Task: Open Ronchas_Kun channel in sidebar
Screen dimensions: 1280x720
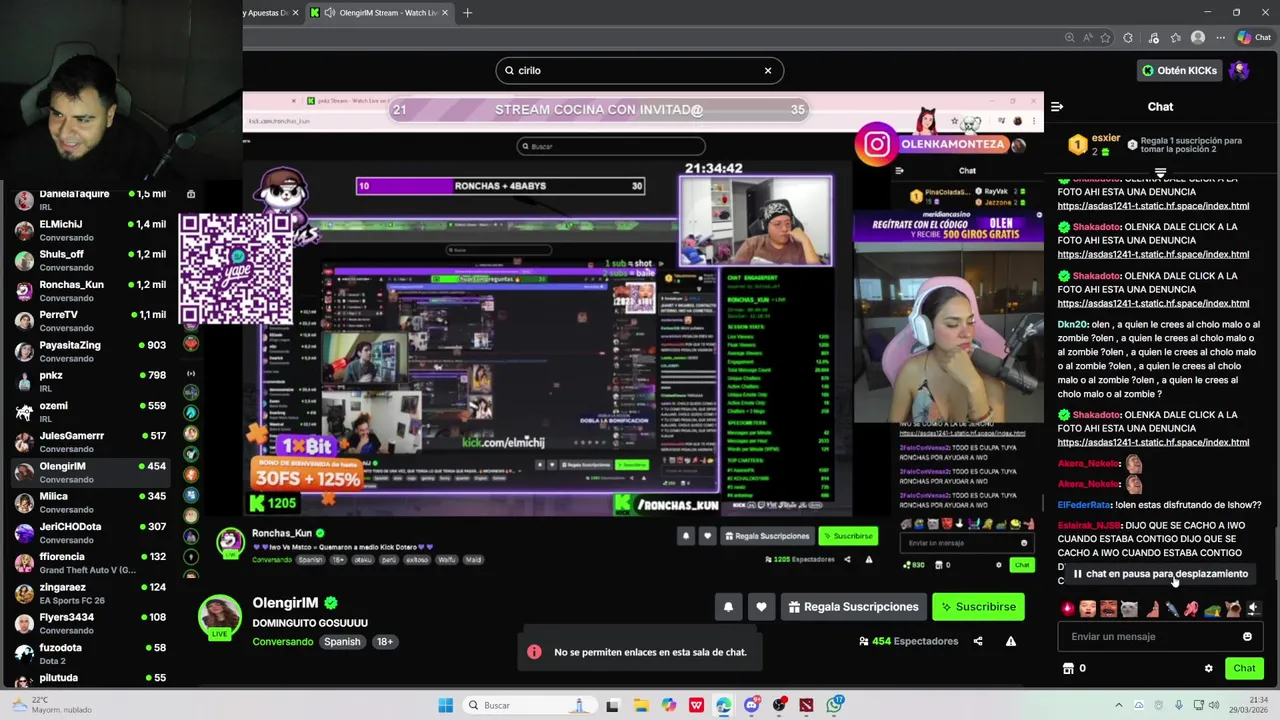Action: point(90,290)
